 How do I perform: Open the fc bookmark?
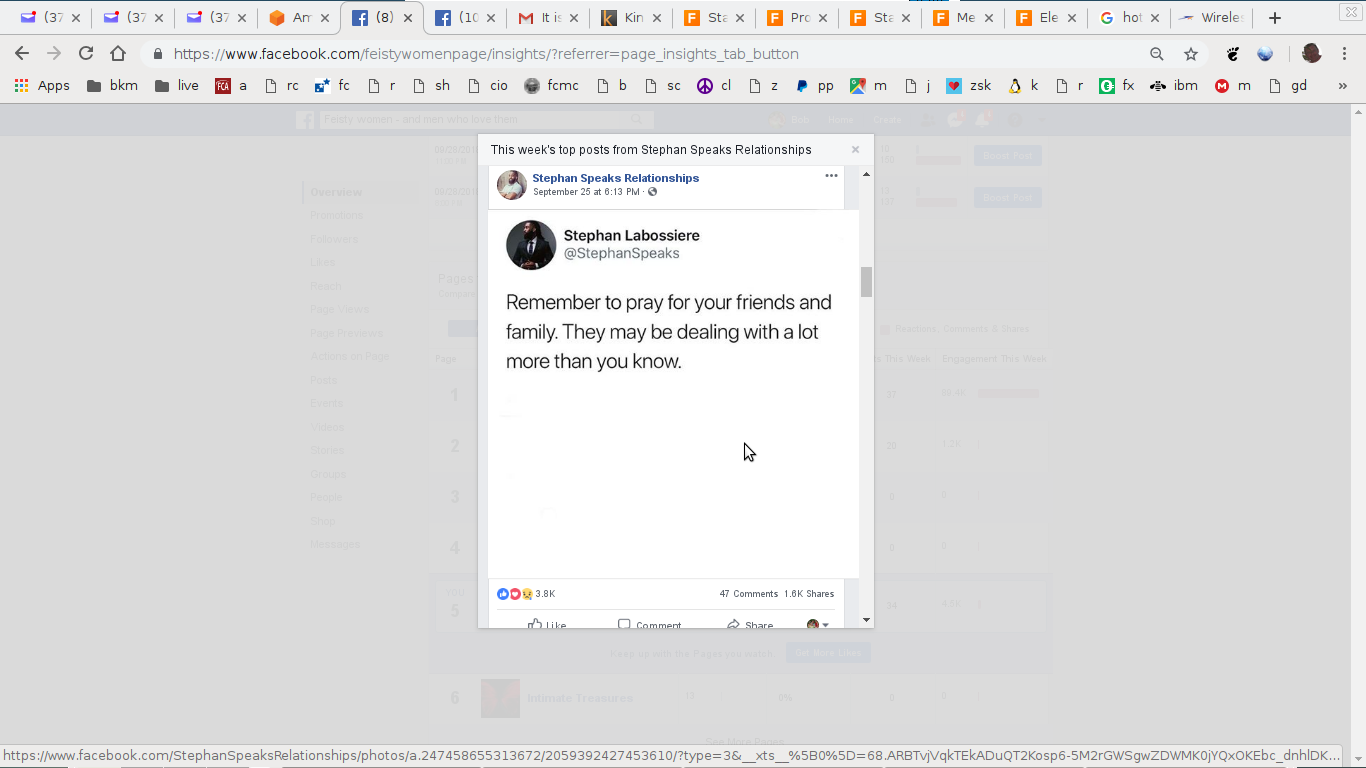(332, 86)
